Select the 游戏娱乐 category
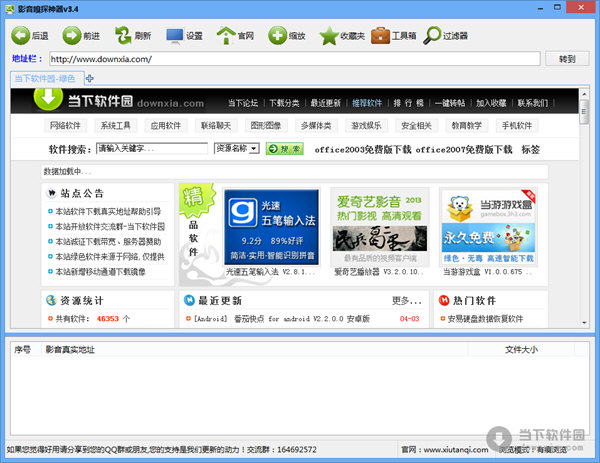The image size is (600, 463). [x=366, y=126]
